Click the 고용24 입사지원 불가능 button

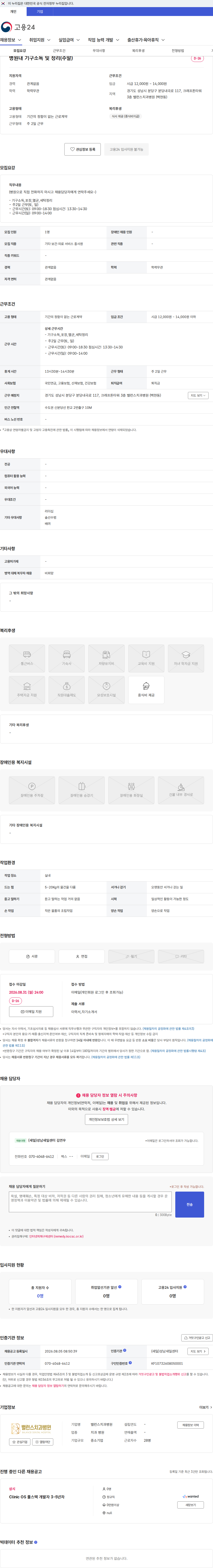(x=127, y=149)
